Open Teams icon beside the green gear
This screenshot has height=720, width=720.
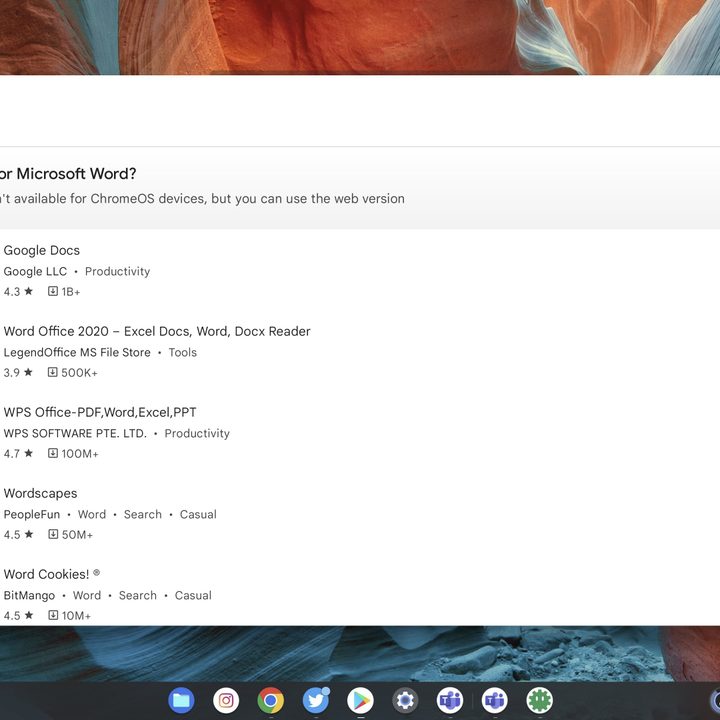tap(495, 700)
